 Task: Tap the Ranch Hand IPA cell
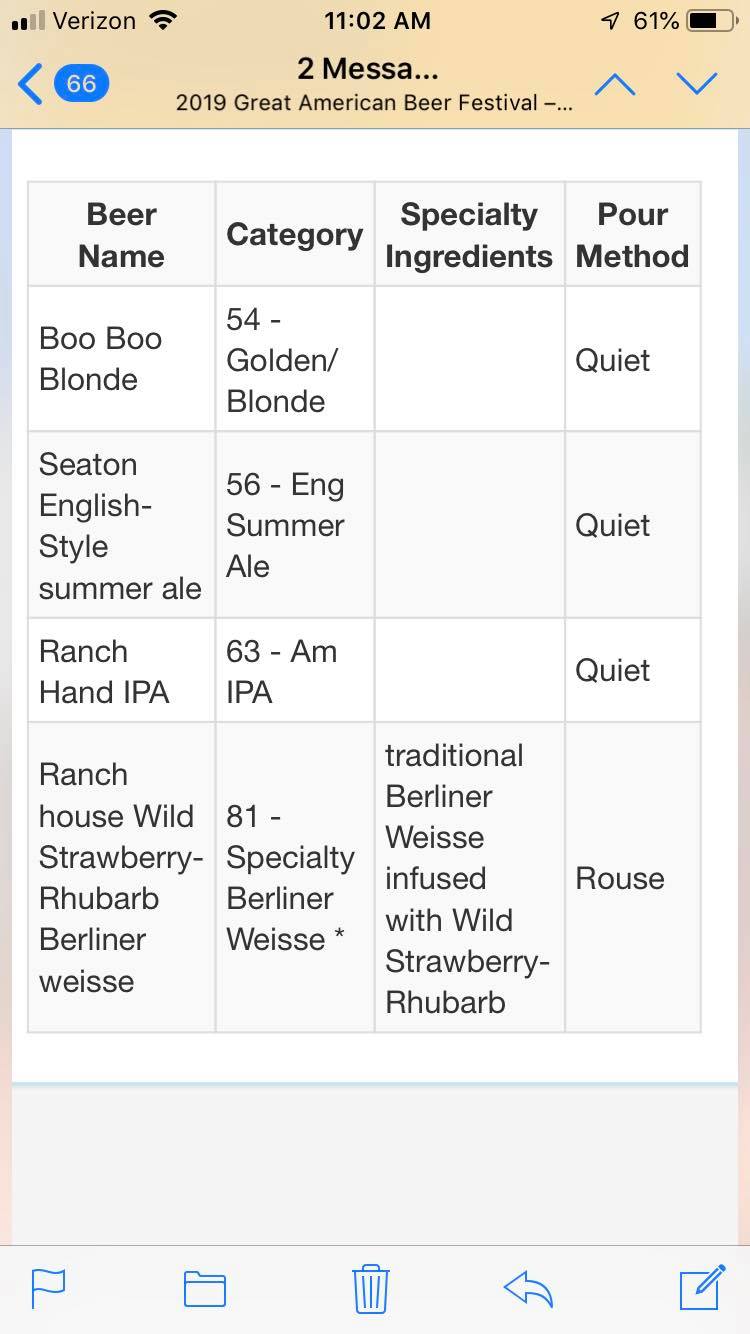(x=121, y=671)
